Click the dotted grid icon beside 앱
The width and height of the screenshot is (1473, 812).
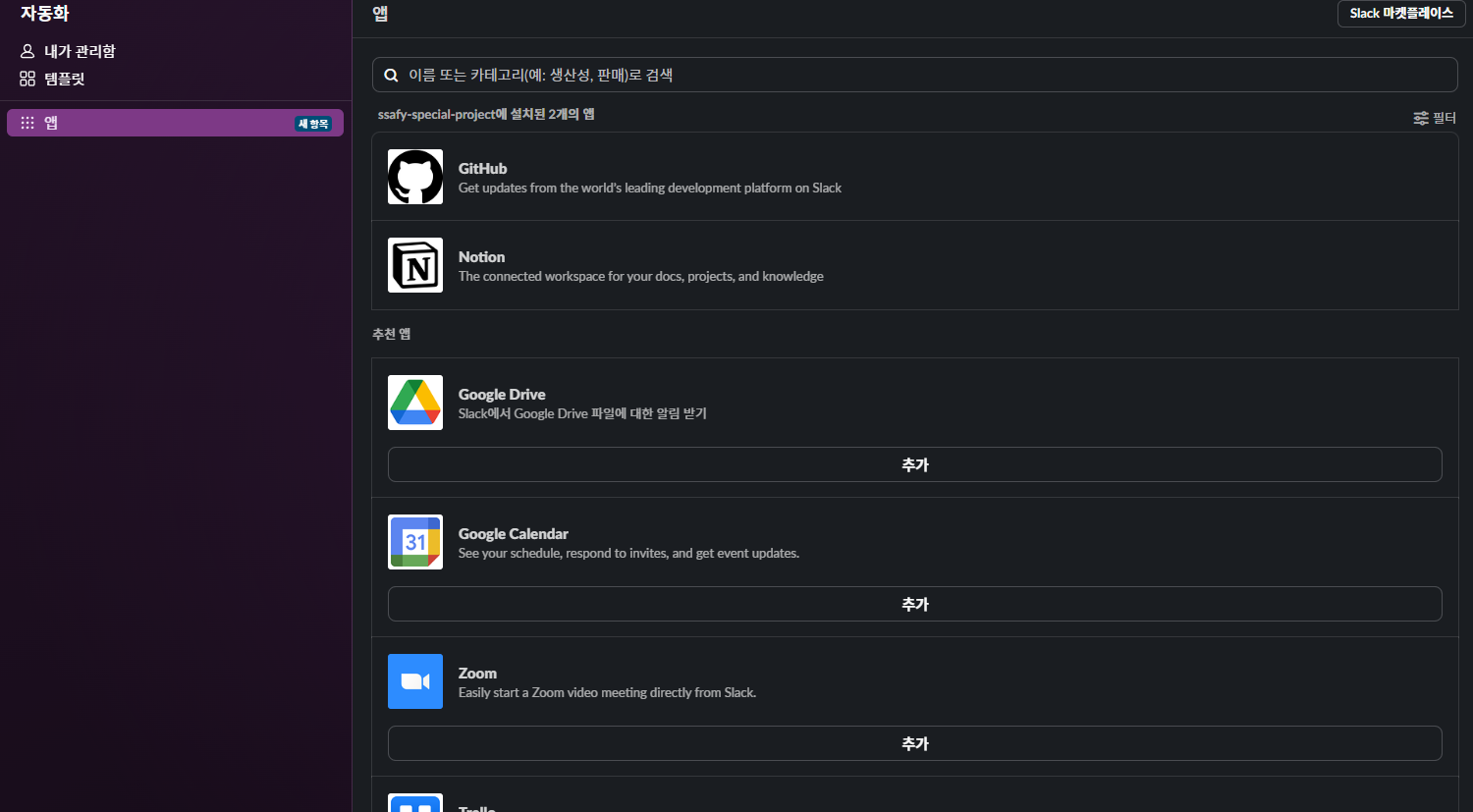[27, 123]
